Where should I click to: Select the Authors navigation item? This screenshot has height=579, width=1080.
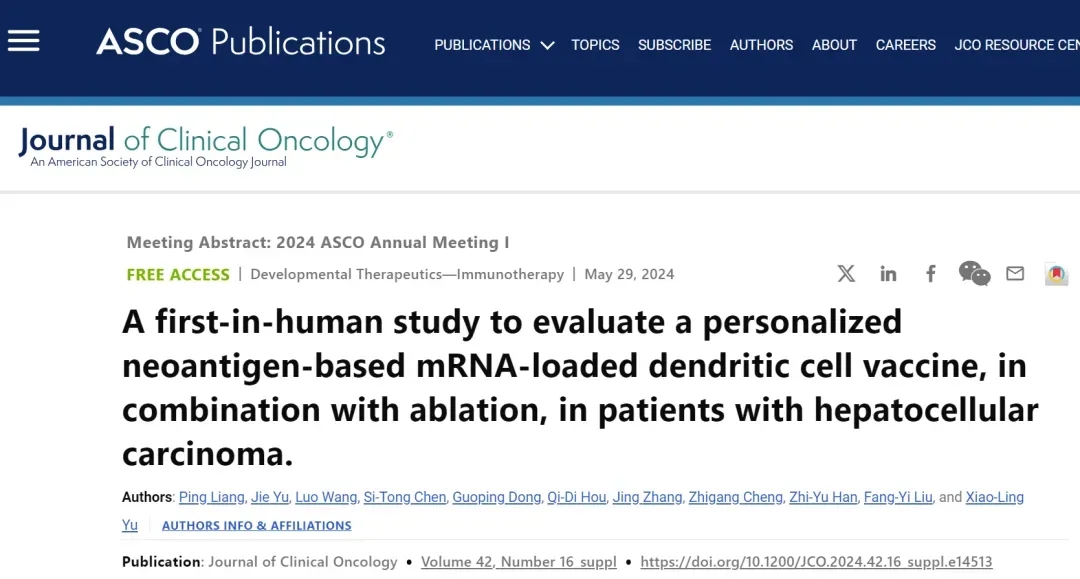click(761, 45)
